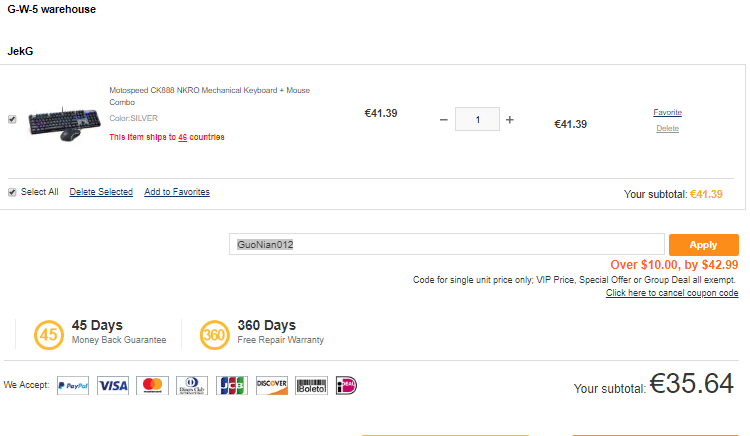Click the Discover card icon

click(272, 385)
